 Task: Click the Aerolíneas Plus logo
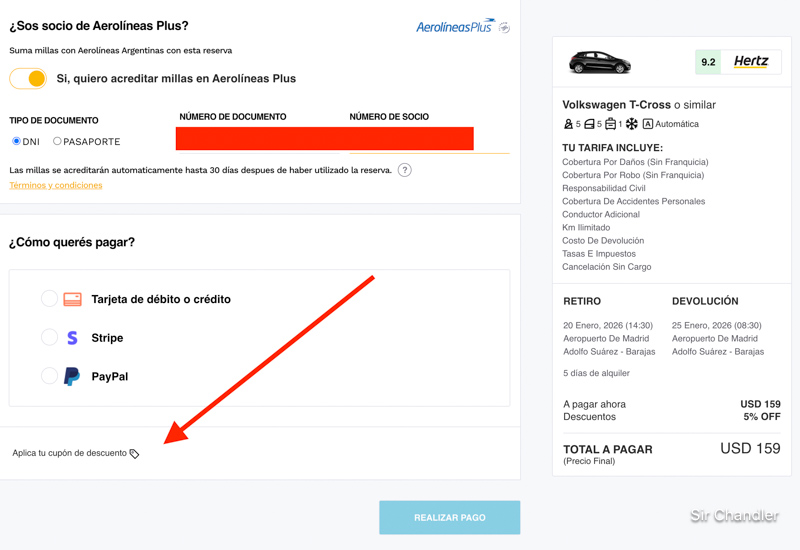(x=462, y=27)
